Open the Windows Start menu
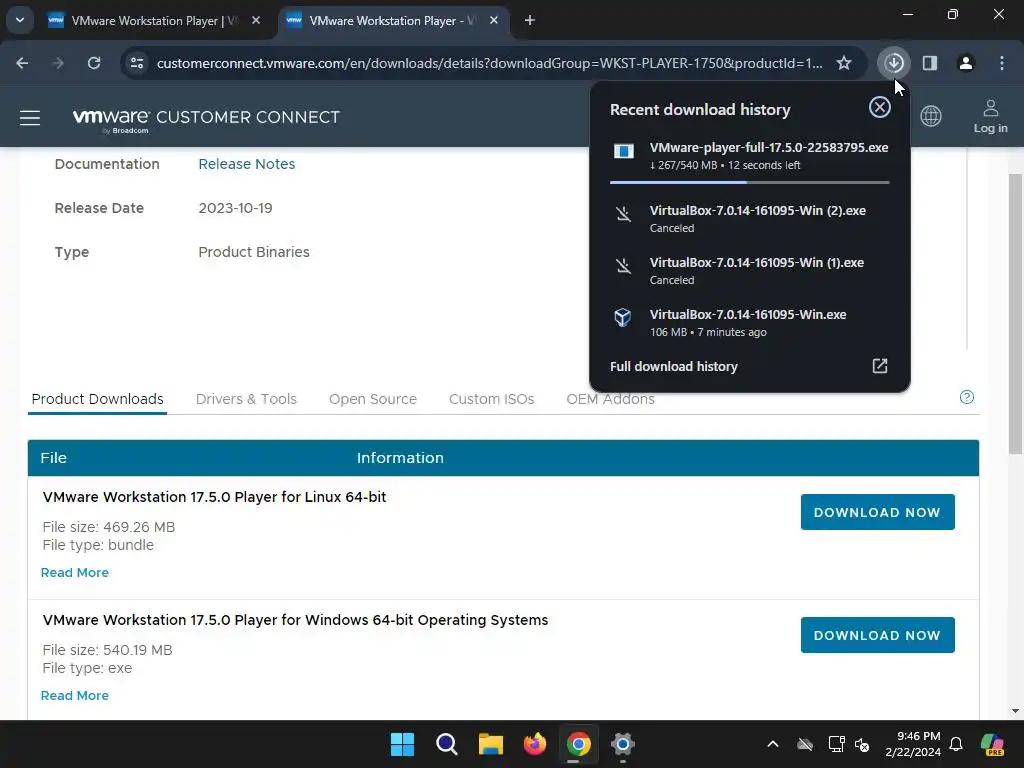Screen dimensions: 1024x768 (402, 744)
